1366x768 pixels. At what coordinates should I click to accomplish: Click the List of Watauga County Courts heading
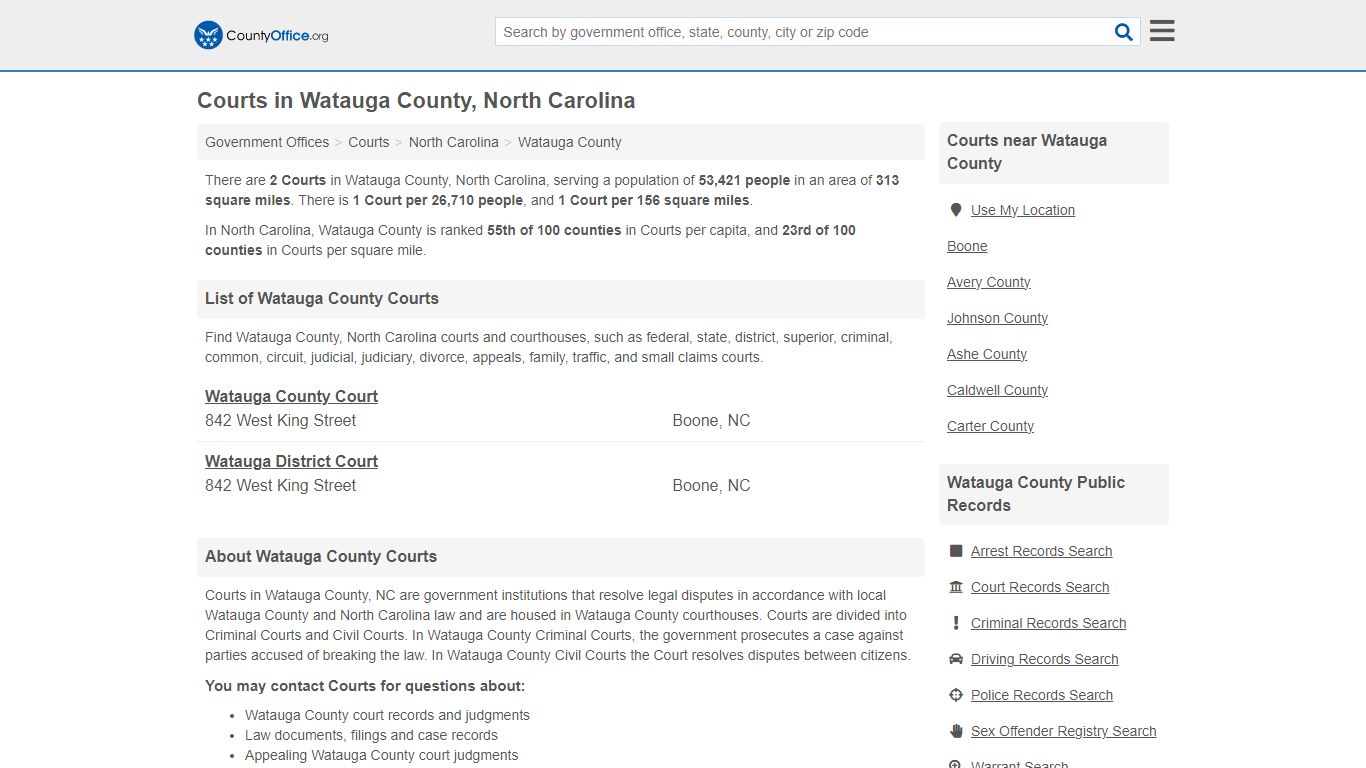322,298
